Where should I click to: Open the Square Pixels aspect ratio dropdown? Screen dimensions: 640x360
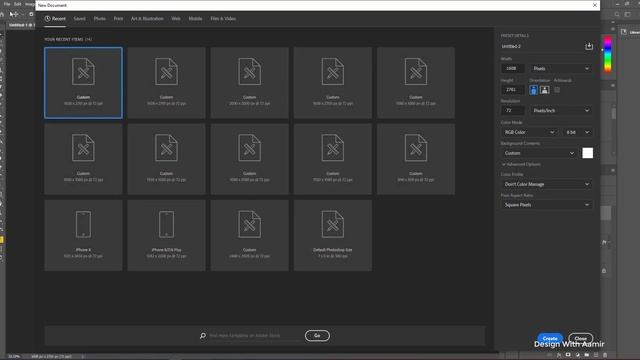(547, 205)
